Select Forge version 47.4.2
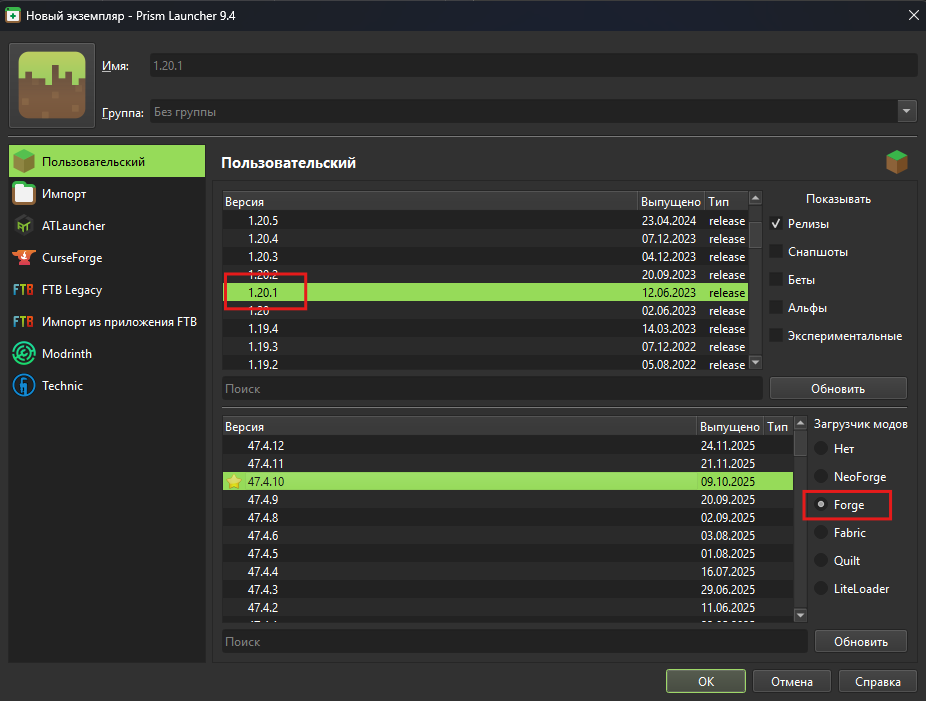The height and width of the screenshot is (701, 926). click(x=508, y=607)
